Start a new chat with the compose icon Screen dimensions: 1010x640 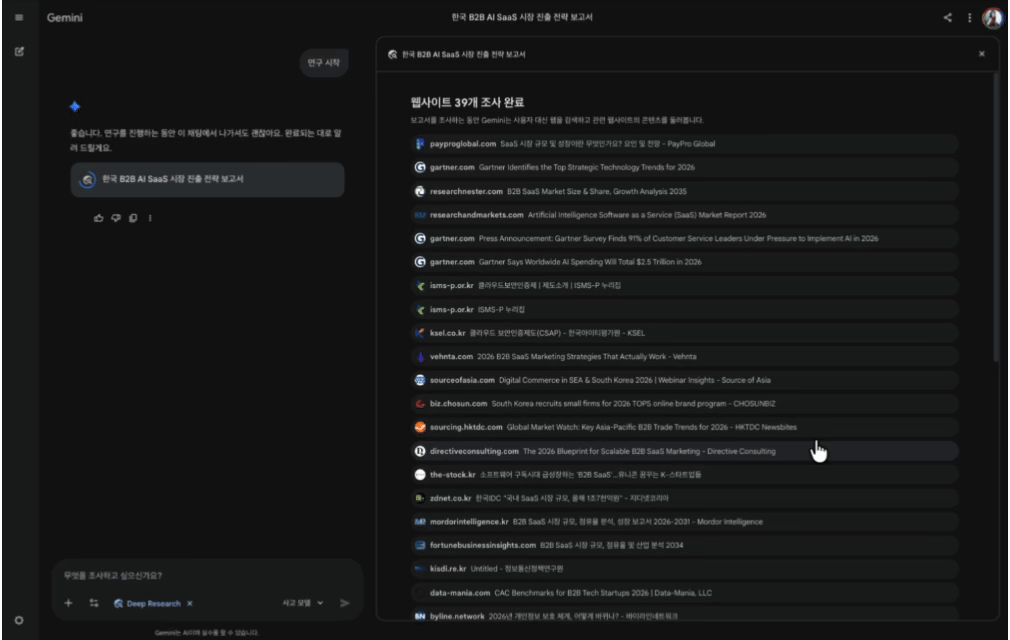pyautogui.click(x=19, y=52)
